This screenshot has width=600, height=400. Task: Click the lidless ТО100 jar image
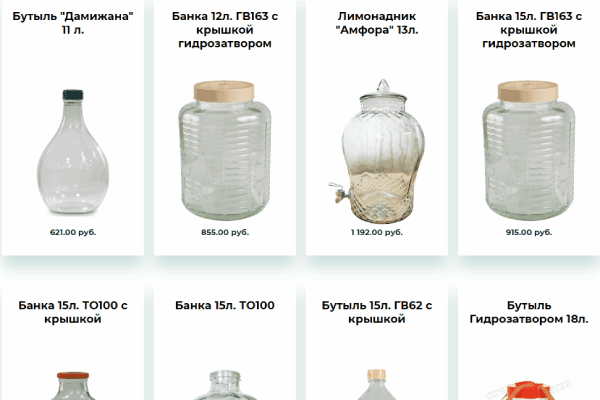coord(225,385)
